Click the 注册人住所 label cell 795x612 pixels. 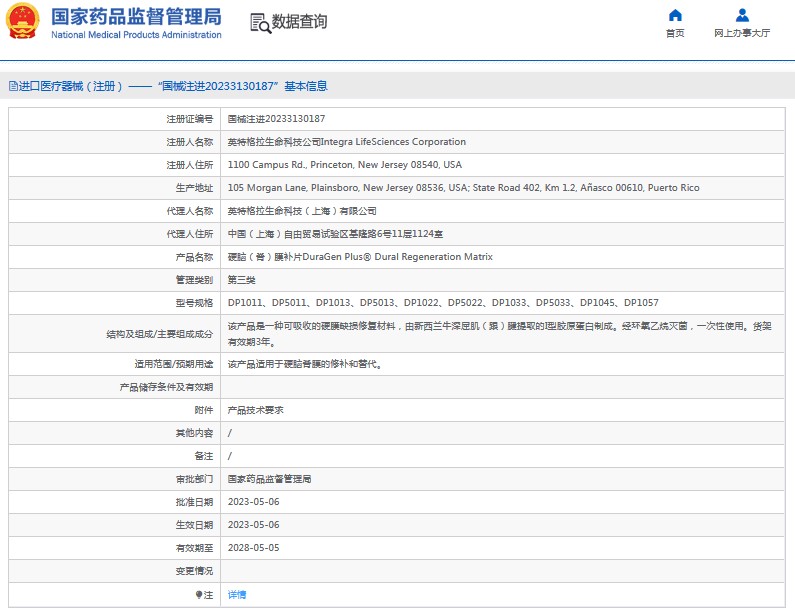[115, 165]
